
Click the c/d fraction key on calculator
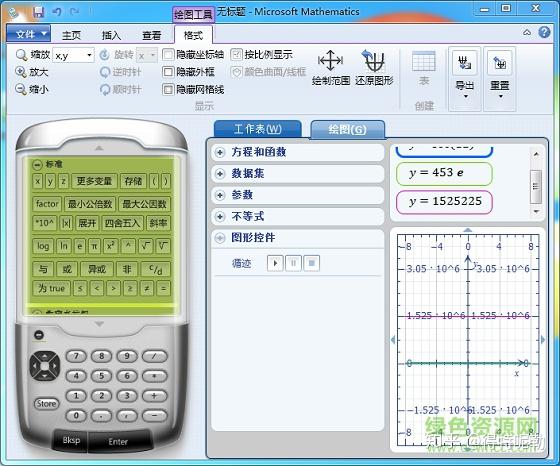click(x=155, y=269)
